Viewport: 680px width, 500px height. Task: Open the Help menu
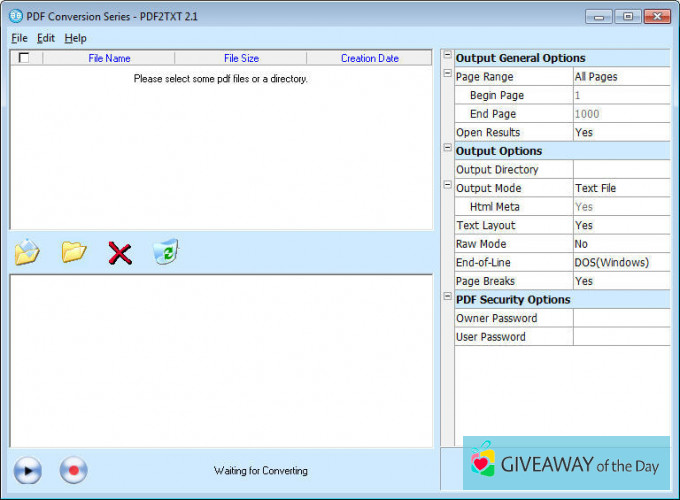[76, 38]
